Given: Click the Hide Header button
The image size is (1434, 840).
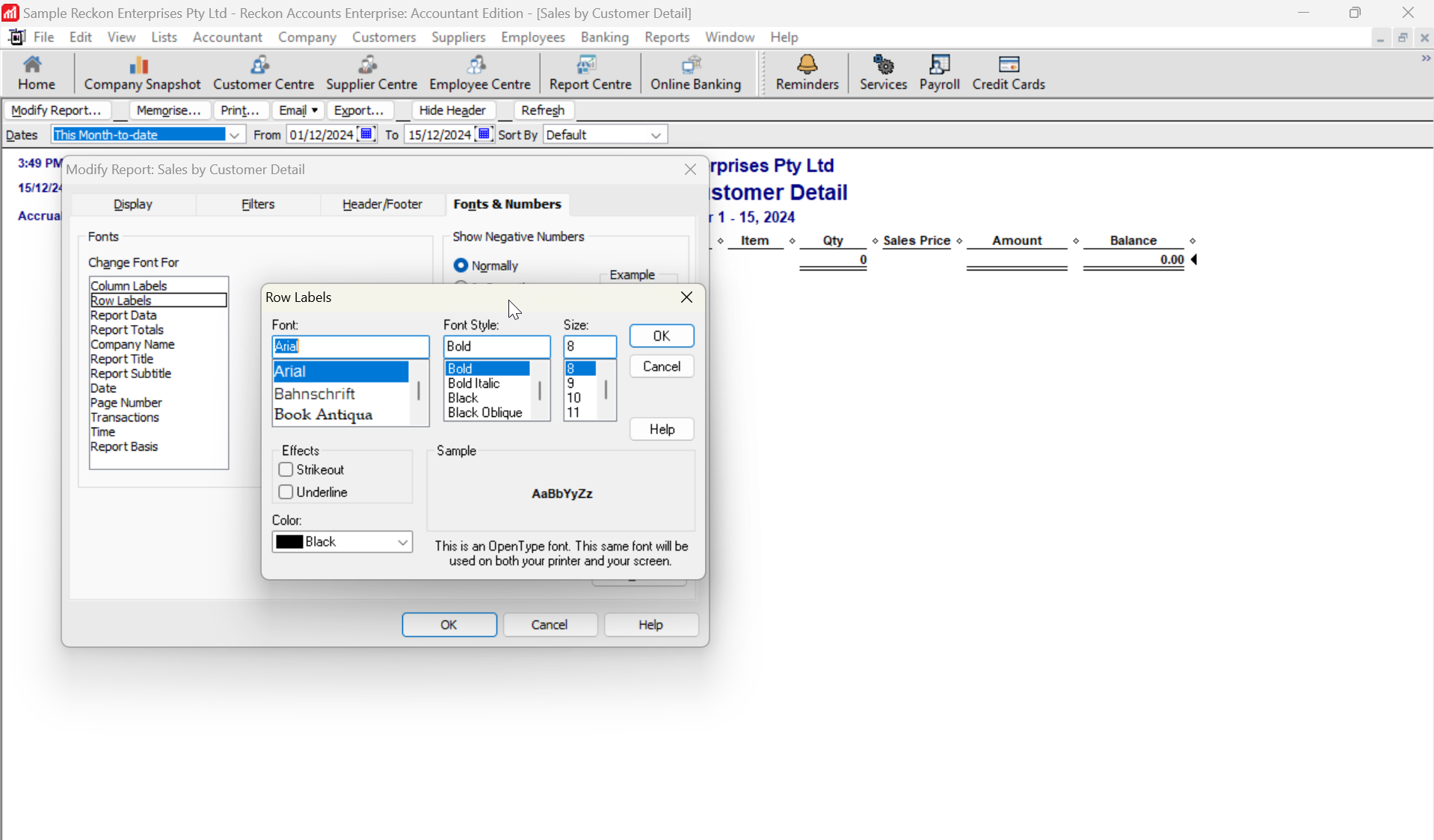Looking at the screenshot, I should click(452, 110).
